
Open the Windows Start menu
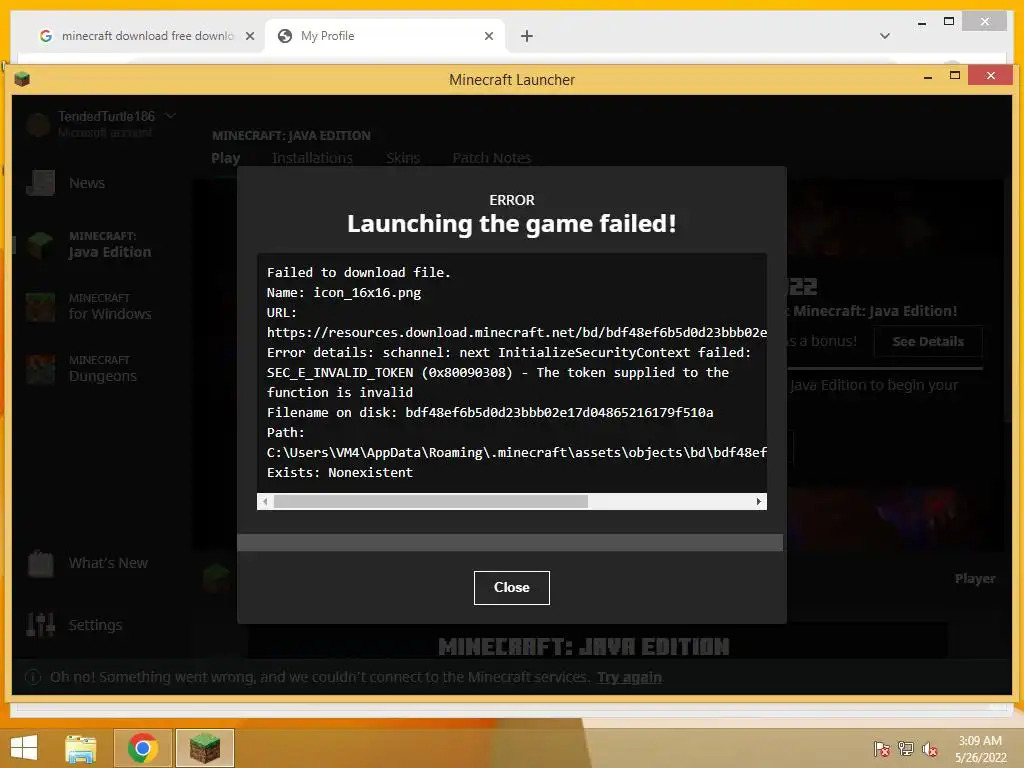point(24,748)
